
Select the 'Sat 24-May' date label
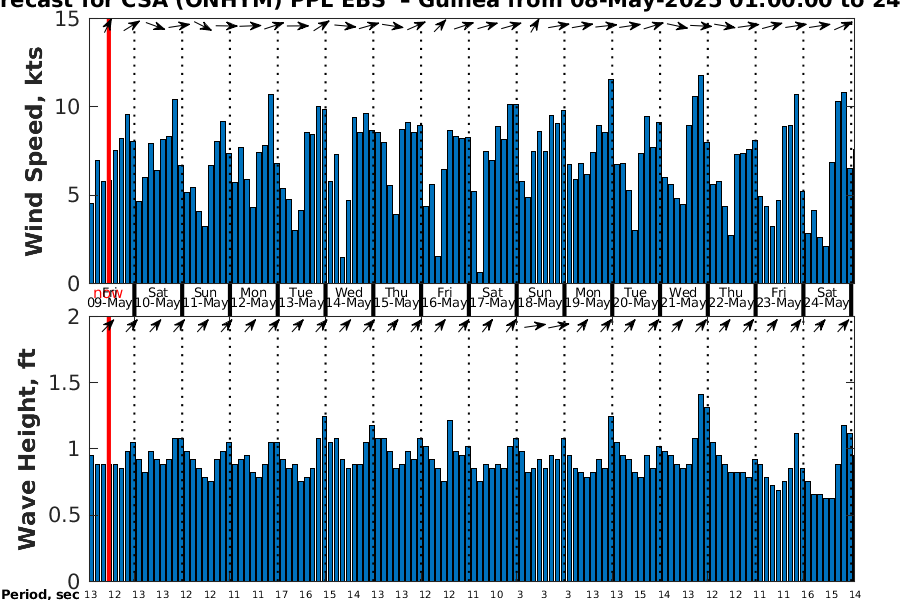click(x=826, y=297)
